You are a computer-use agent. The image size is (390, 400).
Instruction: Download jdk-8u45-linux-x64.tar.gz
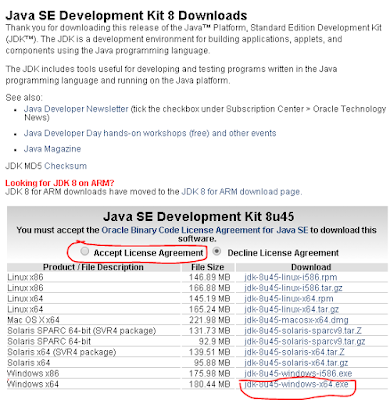[x=291, y=309]
